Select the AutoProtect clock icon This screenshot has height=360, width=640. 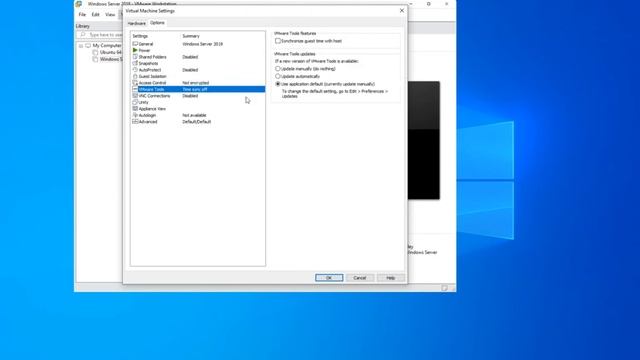tap(135, 70)
